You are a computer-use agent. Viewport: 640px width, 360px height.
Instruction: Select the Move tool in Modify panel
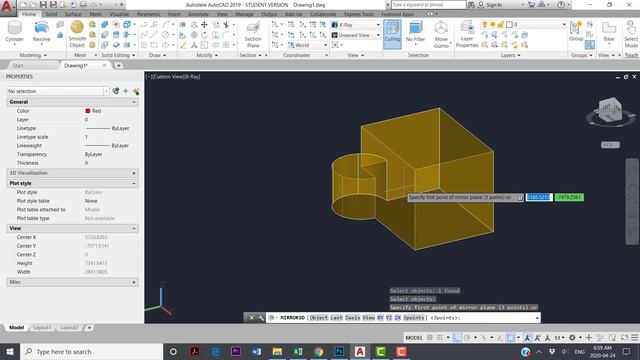coord(204,25)
